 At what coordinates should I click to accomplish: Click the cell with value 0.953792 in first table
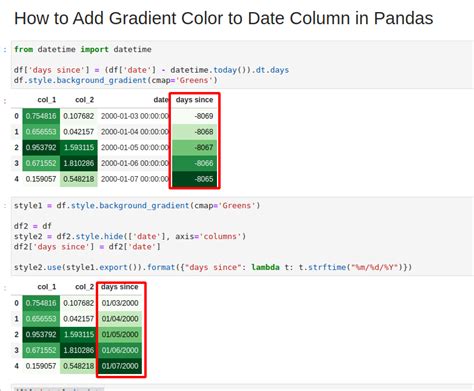pyautogui.click(x=41, y=147)
